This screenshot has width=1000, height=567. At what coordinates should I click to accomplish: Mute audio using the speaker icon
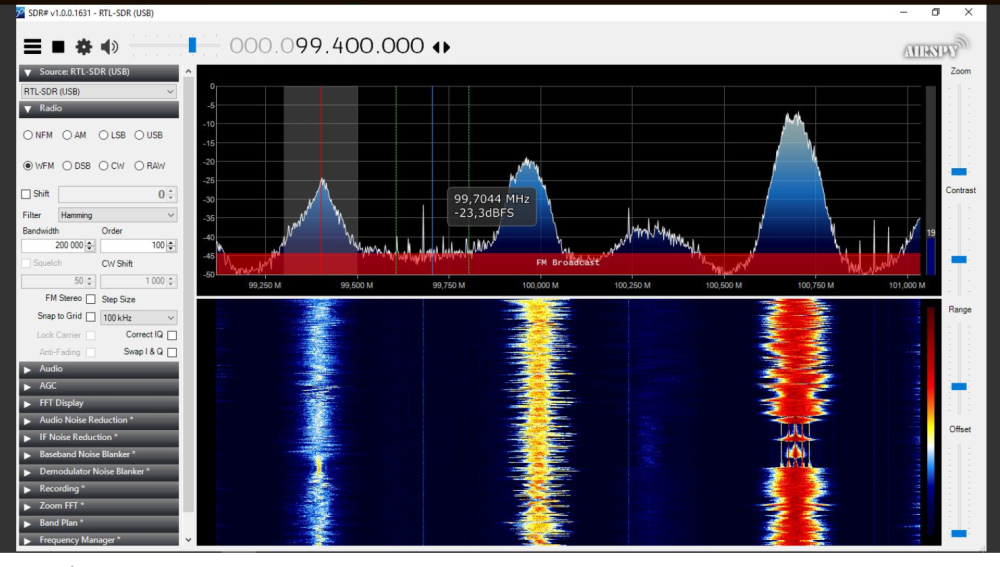click(109, 47)
